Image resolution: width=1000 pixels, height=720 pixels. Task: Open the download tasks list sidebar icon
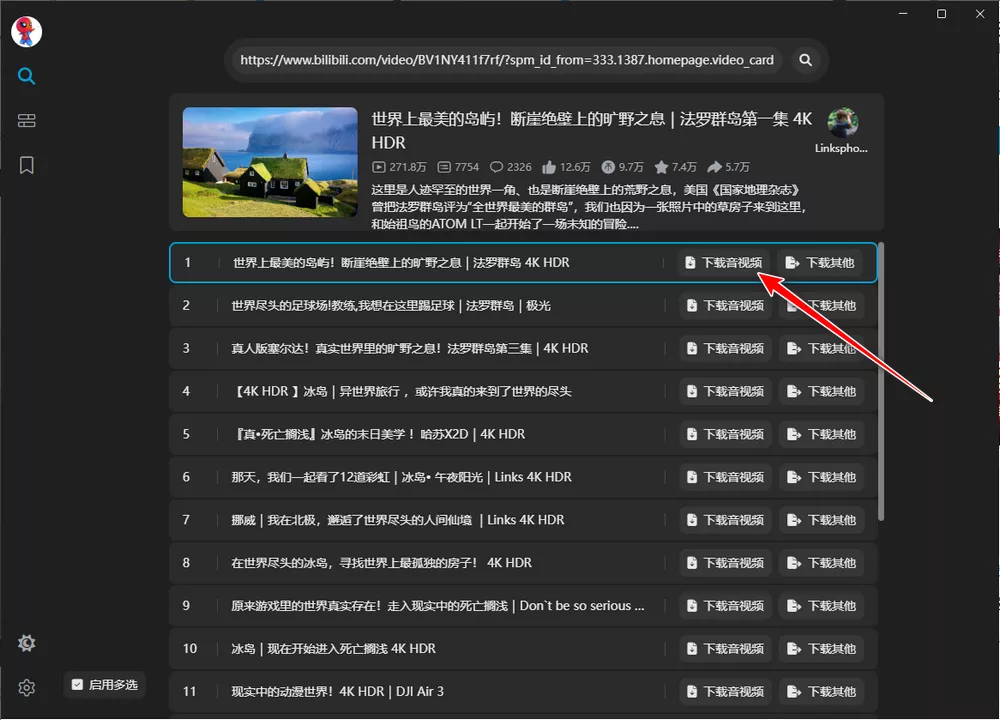click(x=26, y=120)
